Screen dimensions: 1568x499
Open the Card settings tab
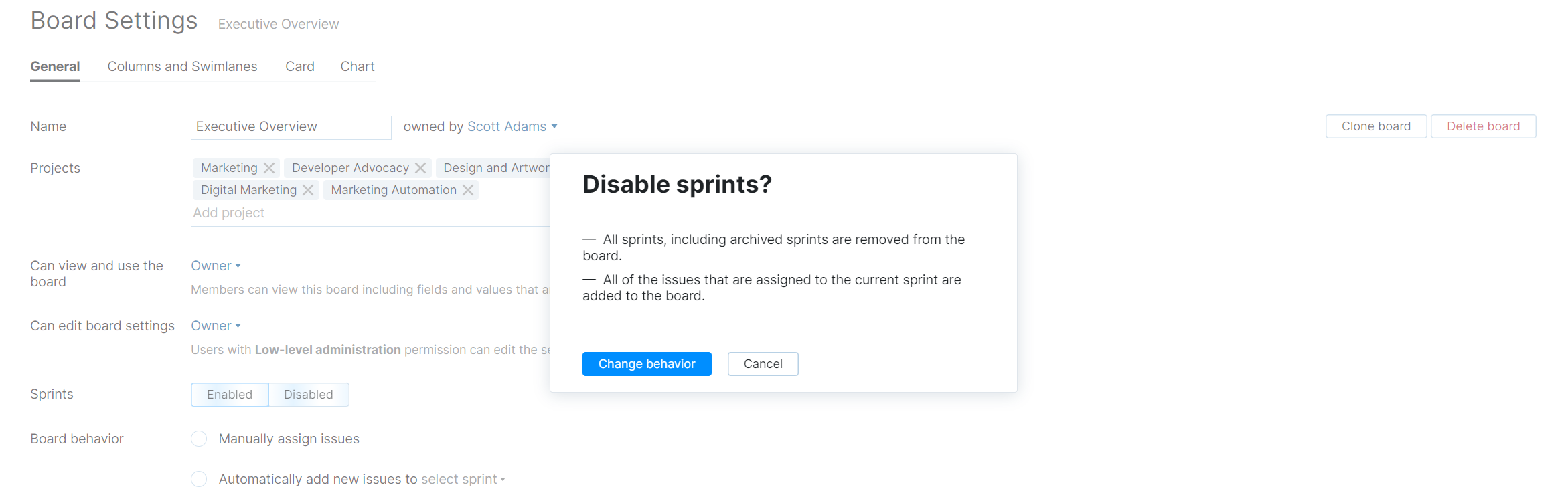(299, 66)
